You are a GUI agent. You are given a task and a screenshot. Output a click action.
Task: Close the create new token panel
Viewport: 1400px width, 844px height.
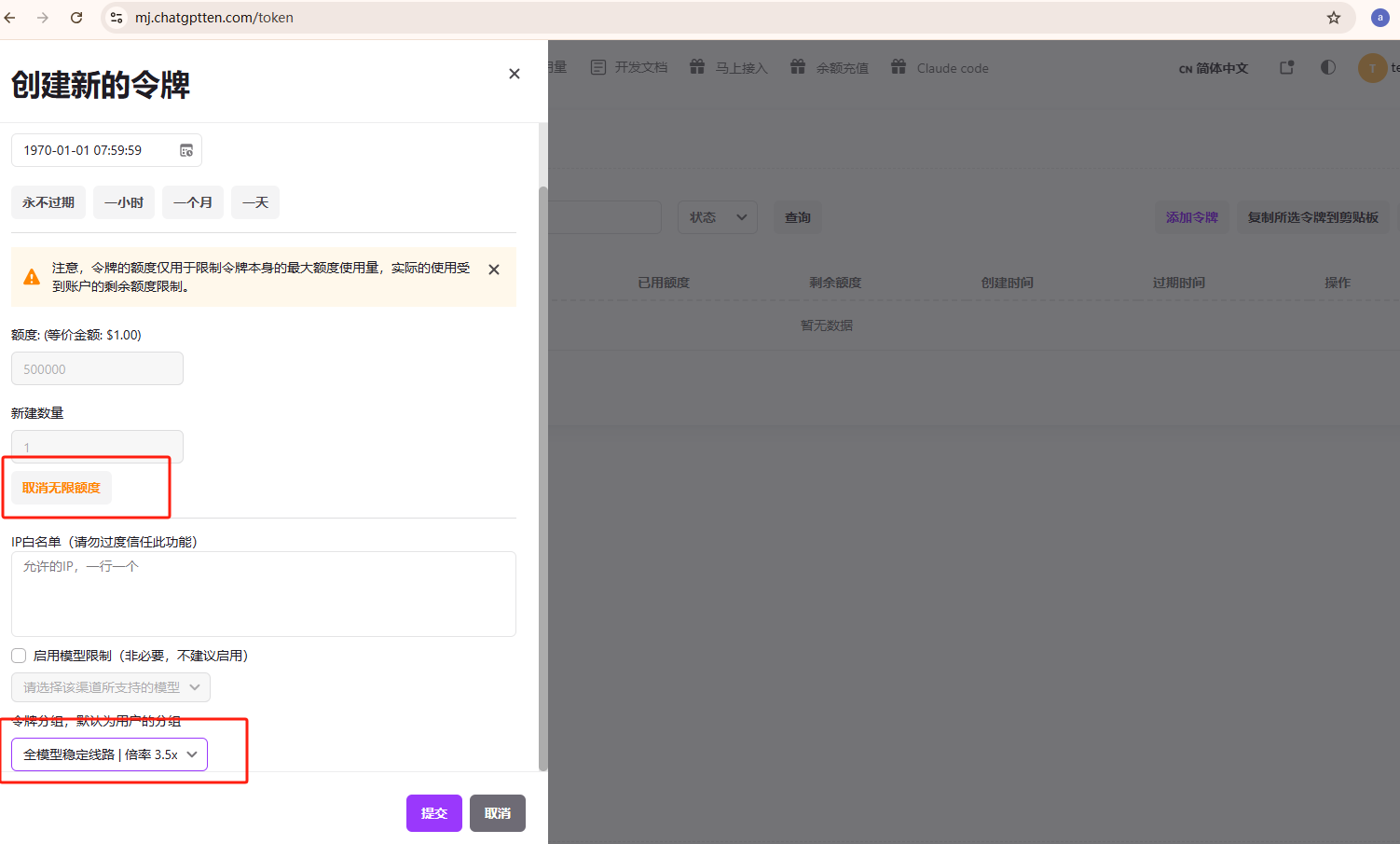coord(514,74)
